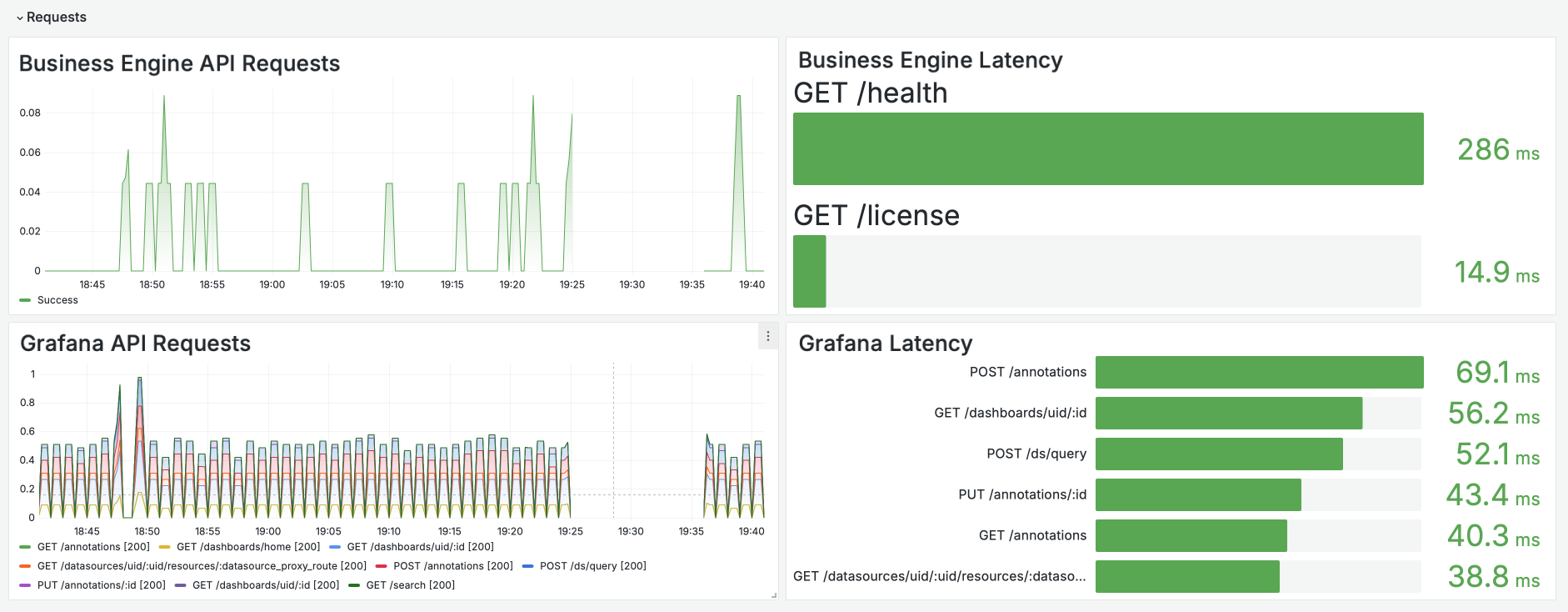The height and width of the screenshot is (612, 1568).
Task: Click the Success legend green color swatch
Action: click(25, 300)
